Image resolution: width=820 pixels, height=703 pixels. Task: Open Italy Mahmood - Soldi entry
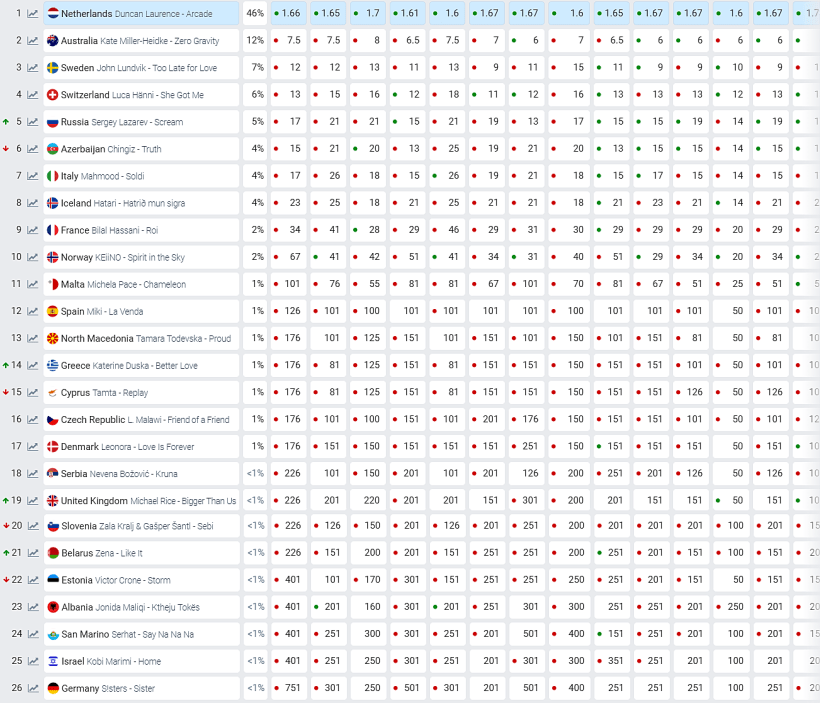coord(141,176)
